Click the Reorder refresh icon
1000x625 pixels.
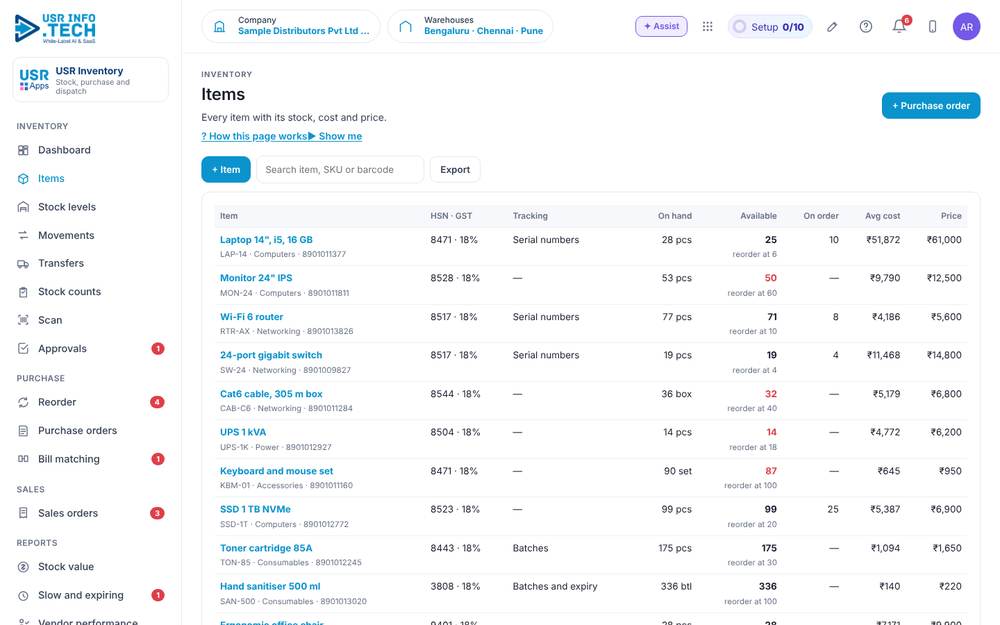click(x=23, y=402)
